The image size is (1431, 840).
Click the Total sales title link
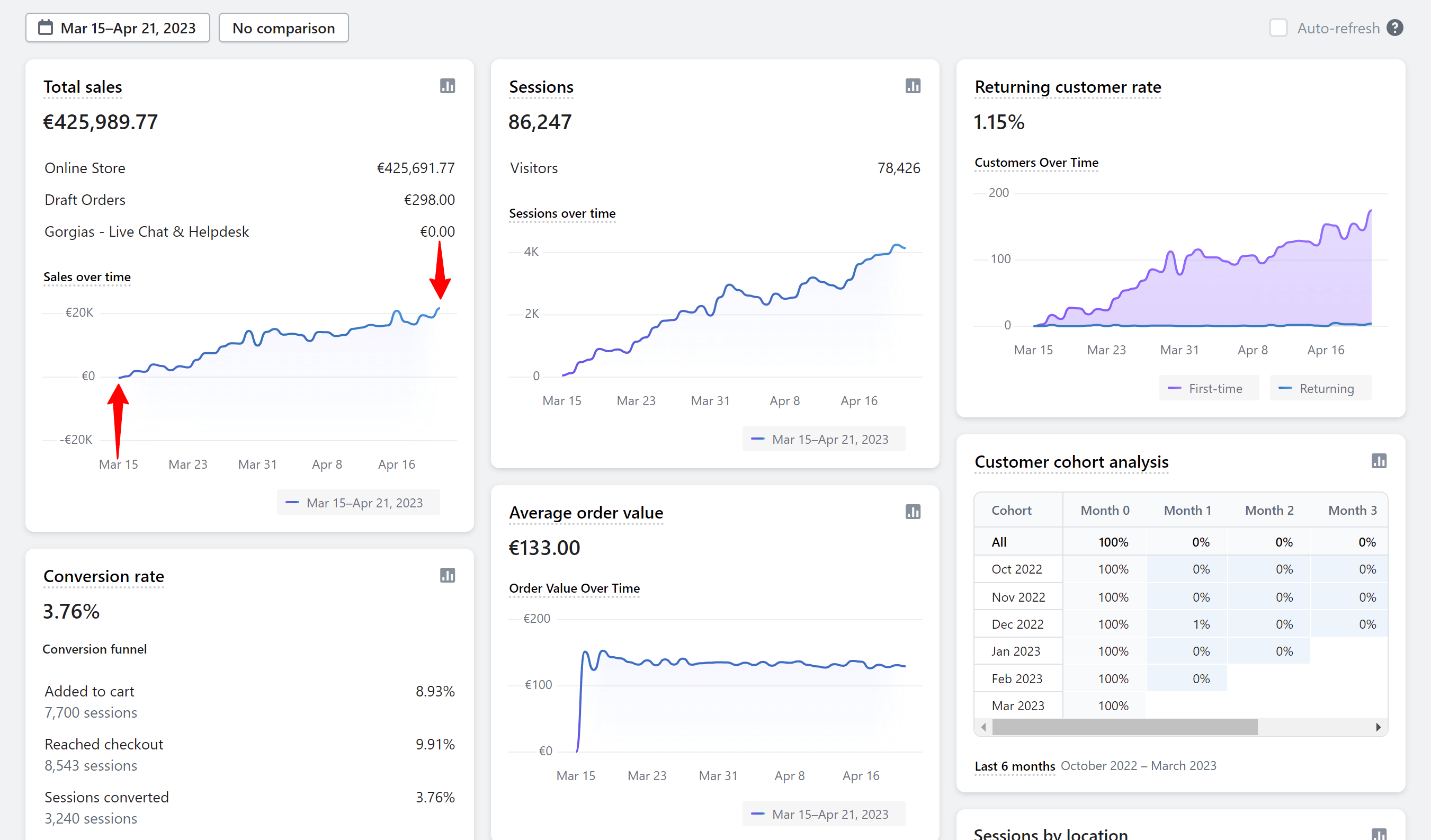(83, 87)
